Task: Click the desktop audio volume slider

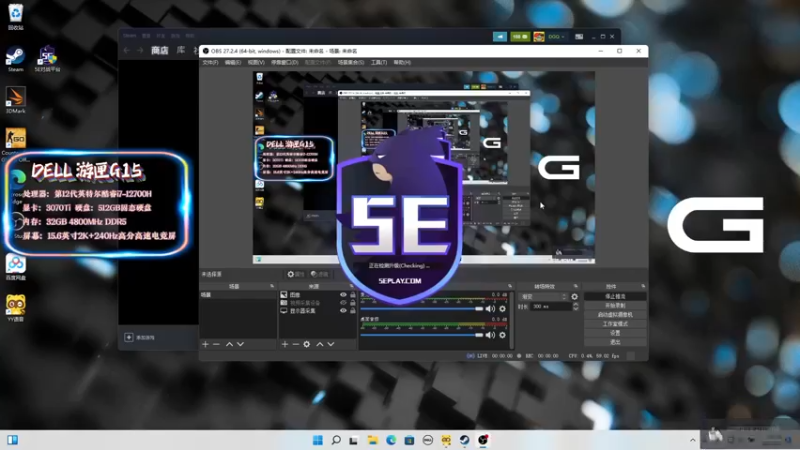Action: [421, 335]
